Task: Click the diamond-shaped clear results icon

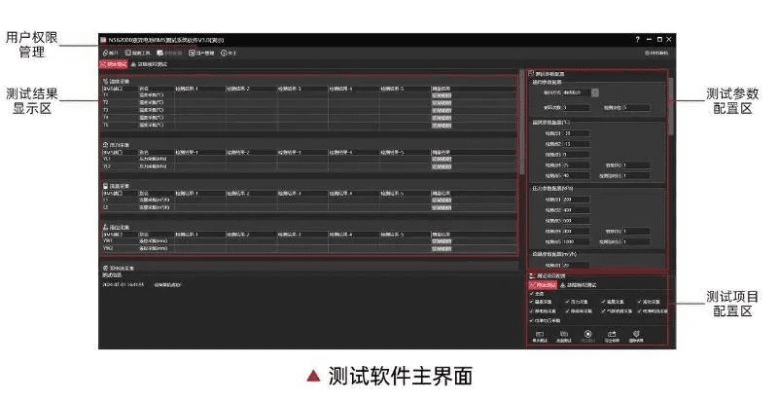Action: point(636,336)
